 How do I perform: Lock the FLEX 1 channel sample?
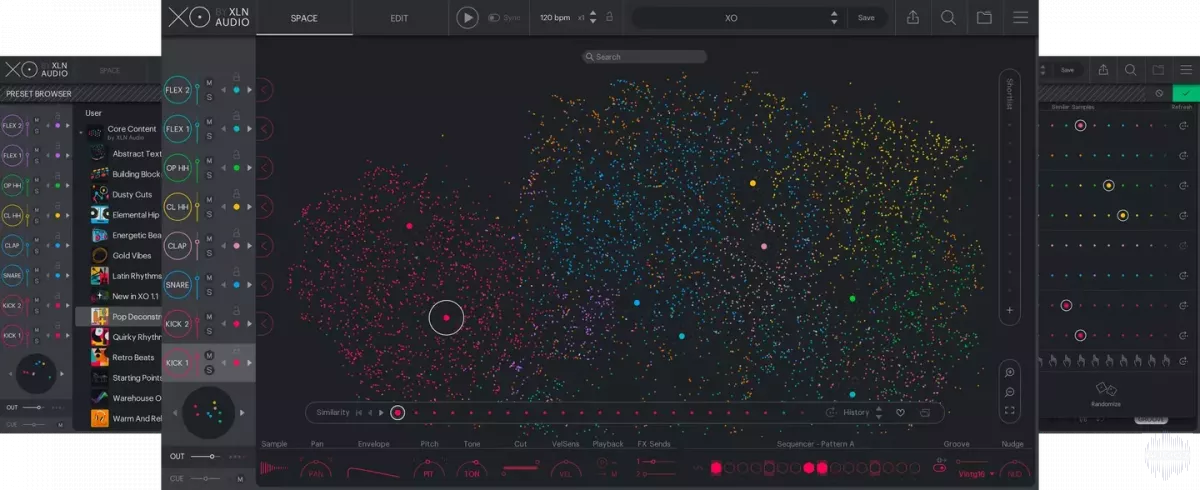[x=237, y=115]
